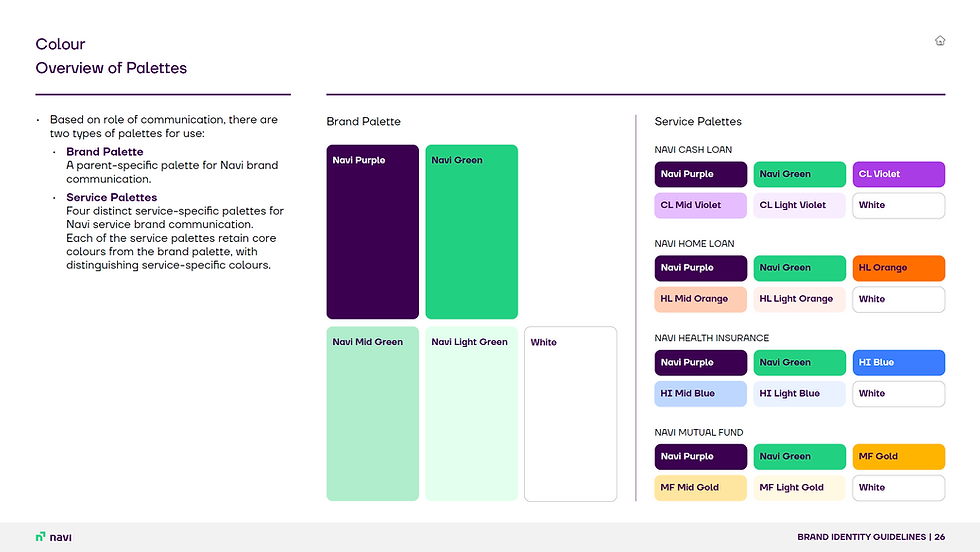Image resolution: width=980 pixels, height=552 pixels.
Task: Click the home icon at top right
Action: 940,41
